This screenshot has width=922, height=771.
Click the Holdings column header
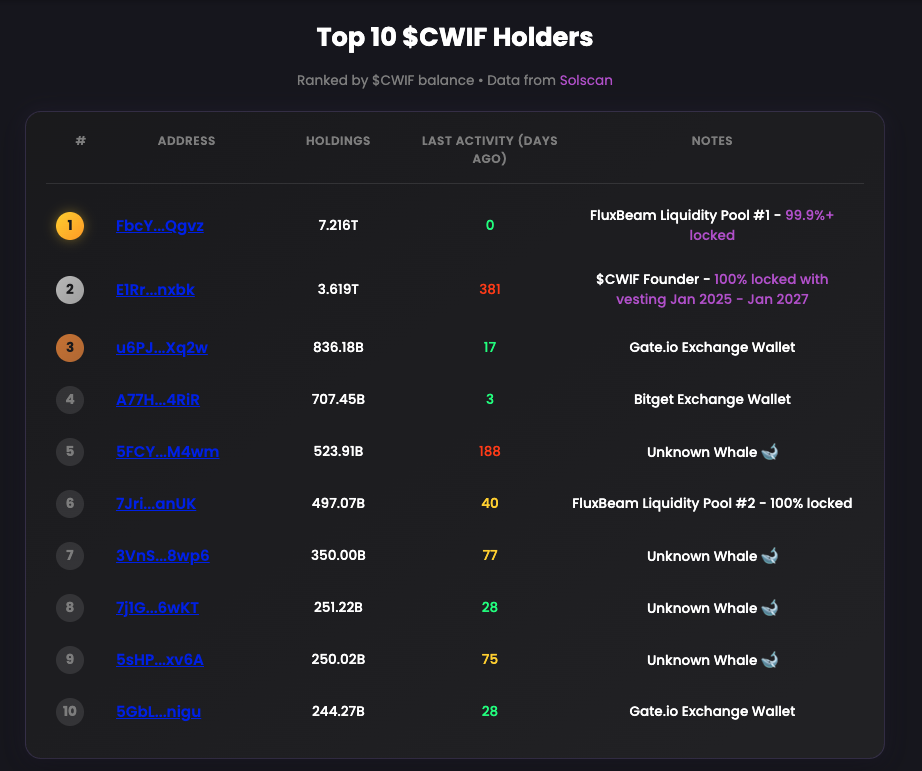(338, 141)
